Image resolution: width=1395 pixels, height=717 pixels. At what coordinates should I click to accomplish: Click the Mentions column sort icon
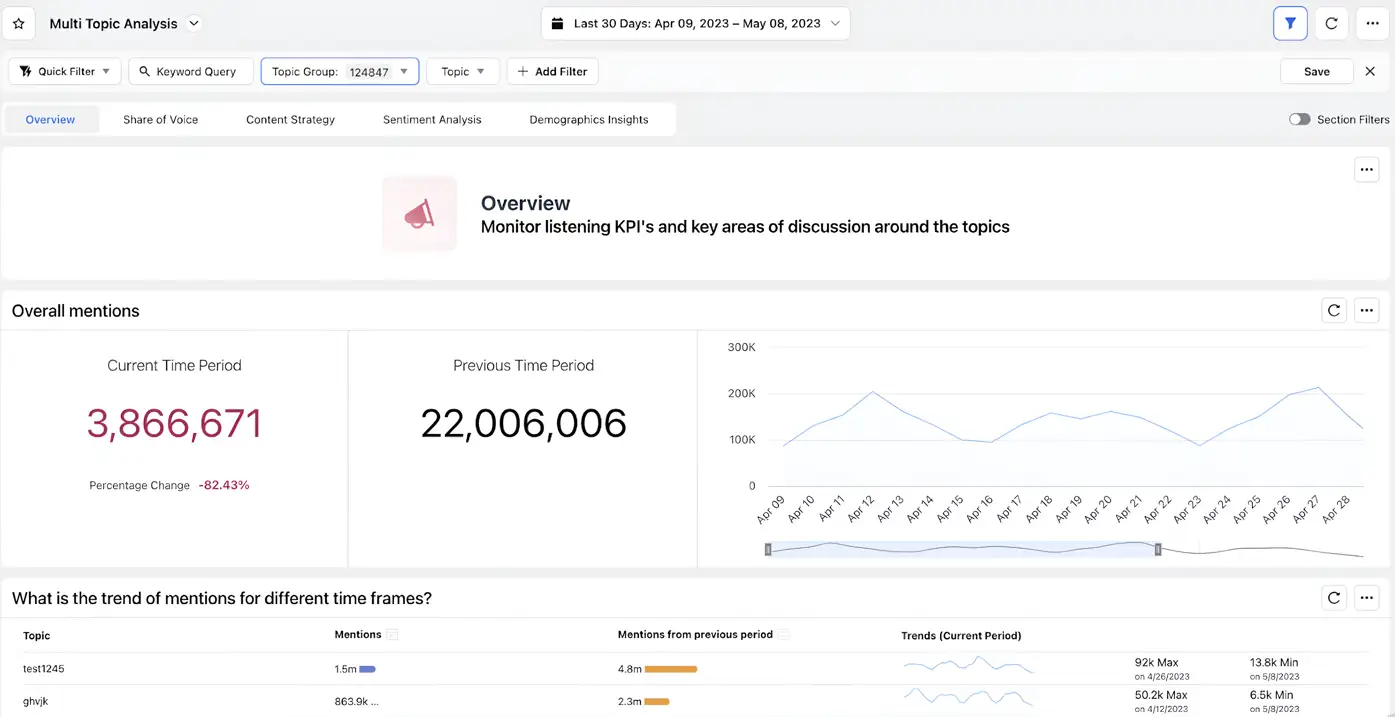pyautogui.click(x=392, y=635)
